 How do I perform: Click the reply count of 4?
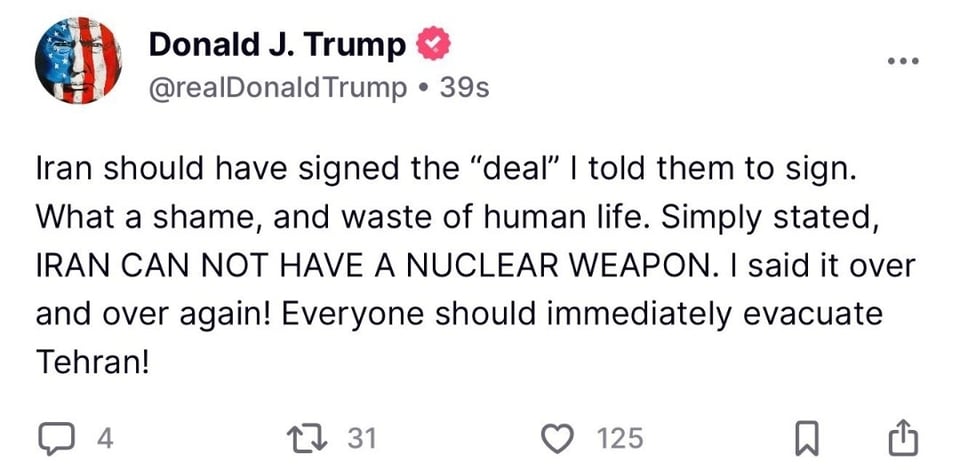(x=104, y=438)
